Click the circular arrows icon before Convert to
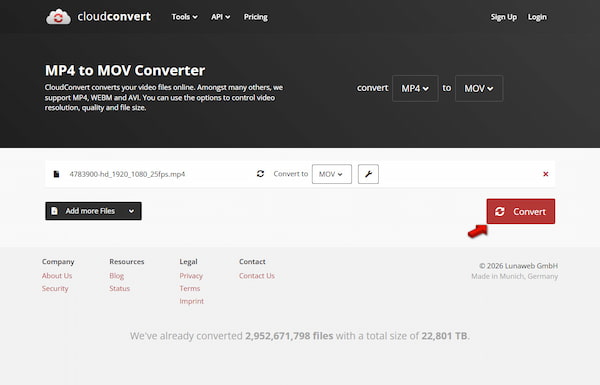Viewport: 600px width, 385px height. 260,174
